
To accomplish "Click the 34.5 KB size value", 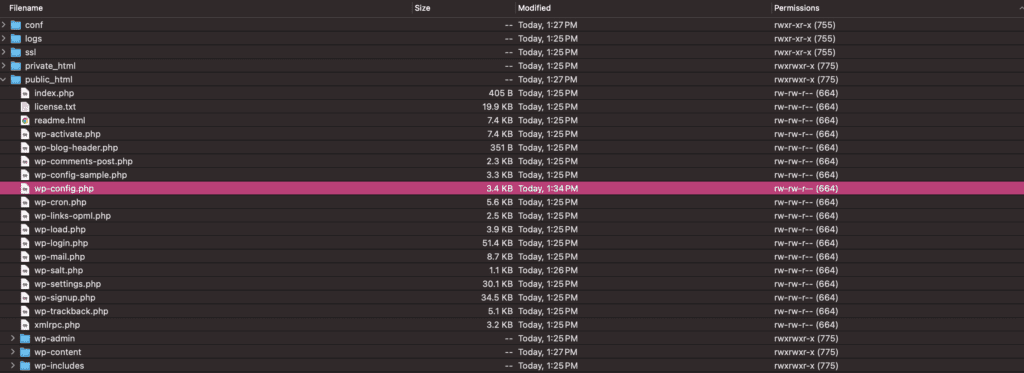I will [x=497, y=297].
